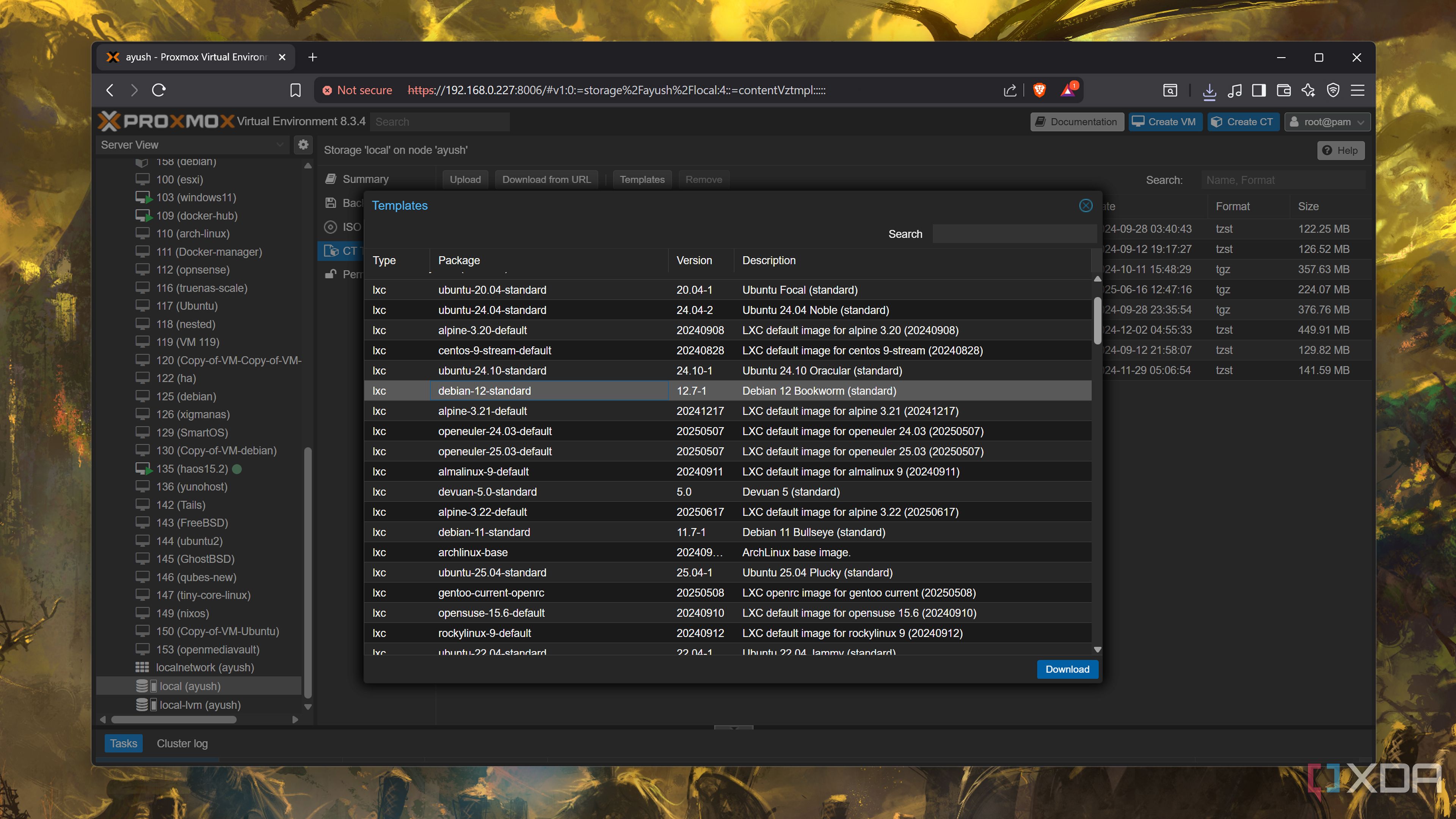Click the Server View settings gear icon
This screenshot has height=819, width=1456.
click(303, 145)
